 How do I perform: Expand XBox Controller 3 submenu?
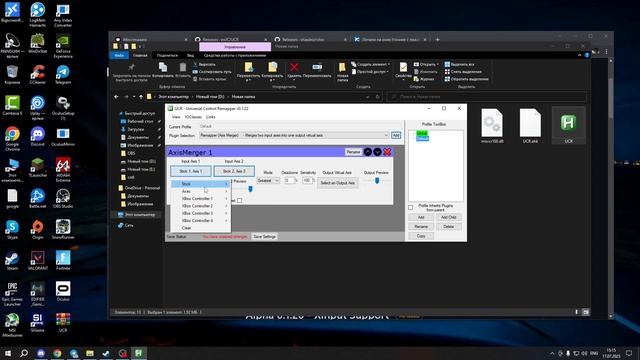200,213
